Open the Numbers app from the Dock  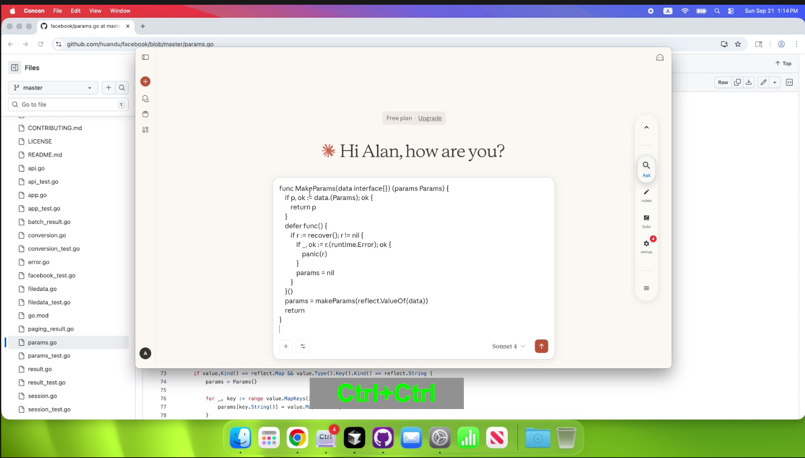point(468,437)
